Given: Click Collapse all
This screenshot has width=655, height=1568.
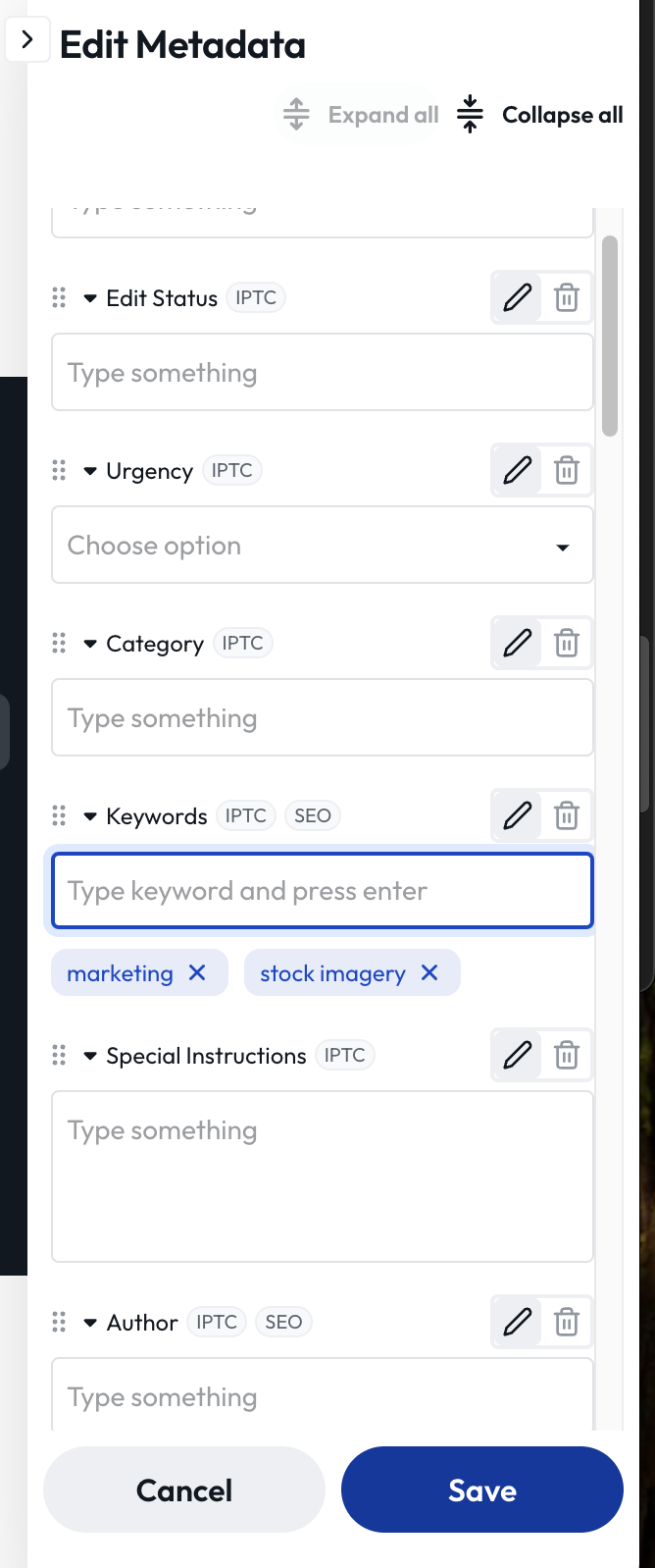Looking at the screenshot, I should pos(540,115).
